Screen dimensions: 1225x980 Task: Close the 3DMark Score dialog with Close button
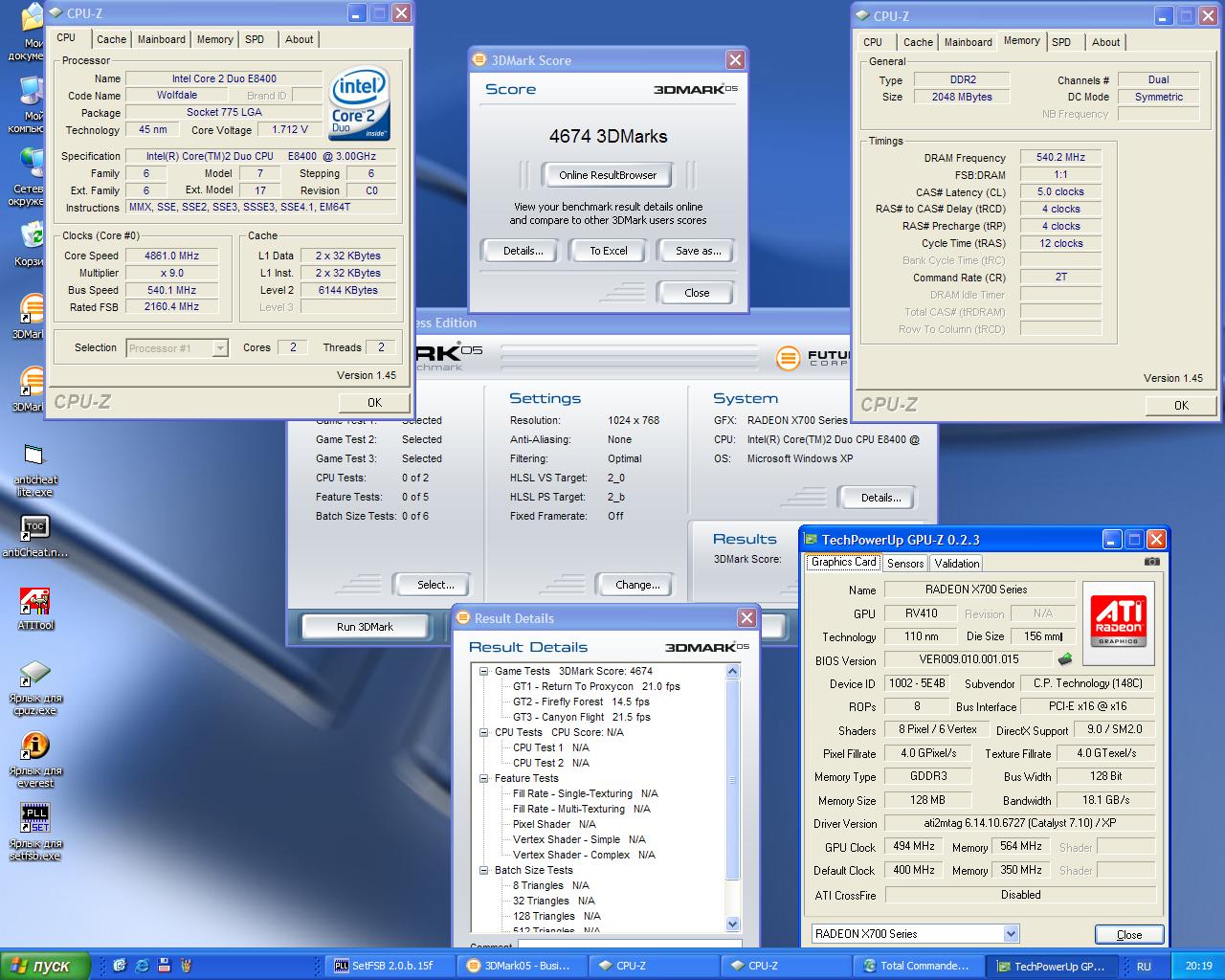(697, 293)
